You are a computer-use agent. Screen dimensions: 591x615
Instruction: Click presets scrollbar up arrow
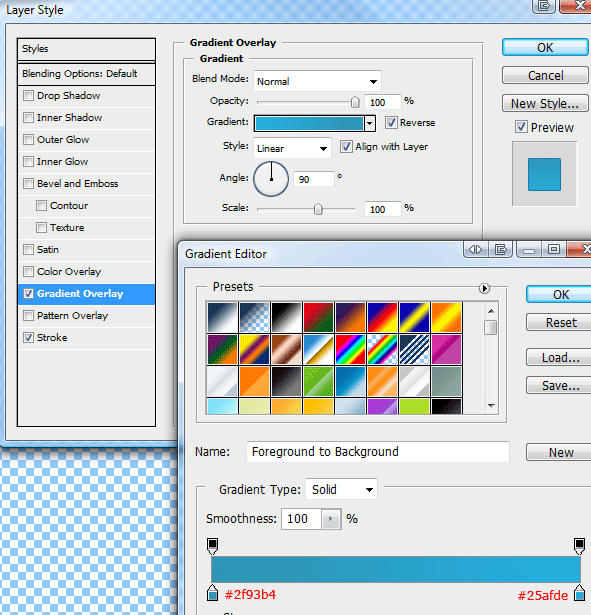[491, 311]
